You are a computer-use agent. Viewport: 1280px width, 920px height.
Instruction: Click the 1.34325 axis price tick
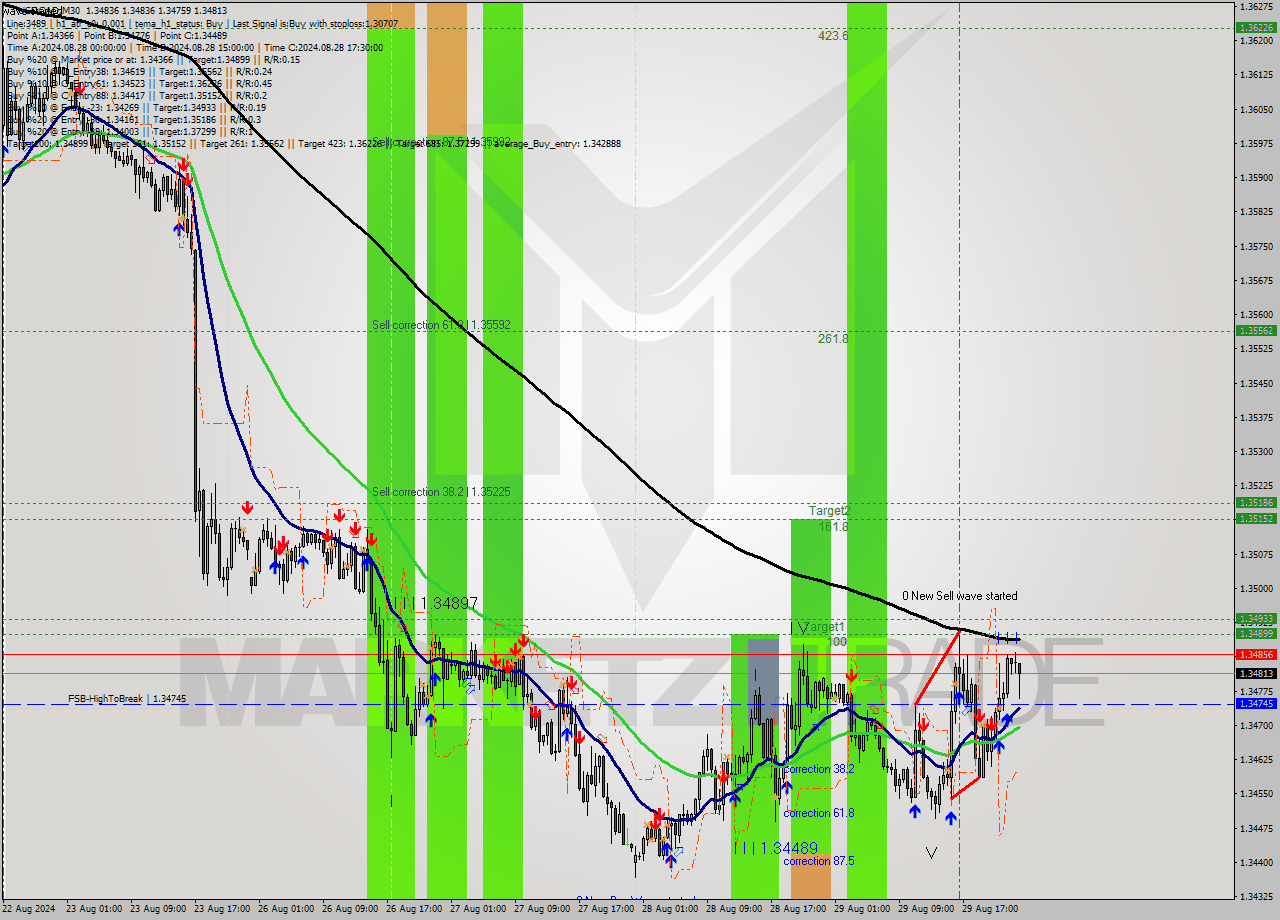click(x=1254, y=896)
